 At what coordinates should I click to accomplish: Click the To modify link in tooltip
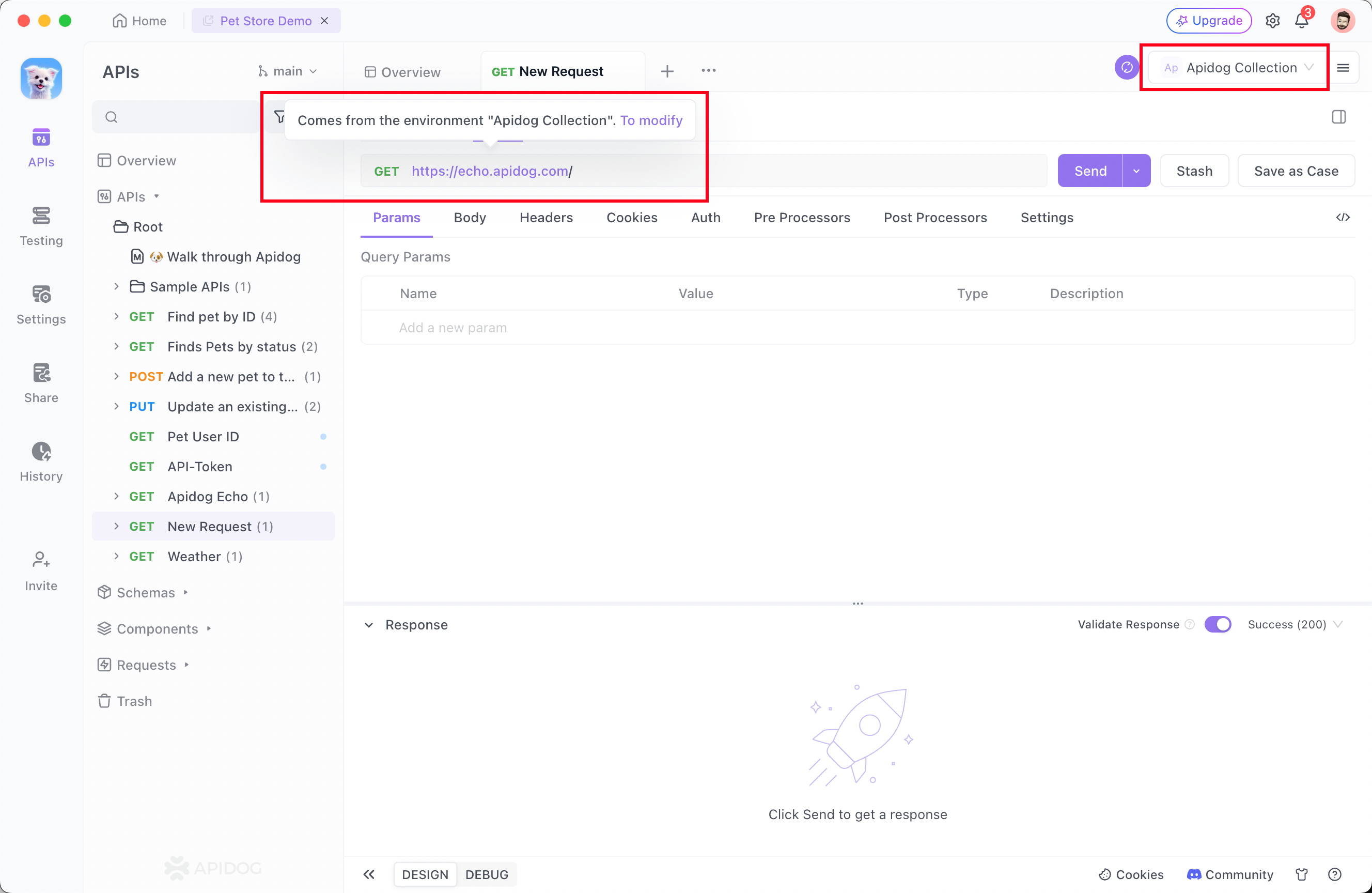(x=651, y=120)
